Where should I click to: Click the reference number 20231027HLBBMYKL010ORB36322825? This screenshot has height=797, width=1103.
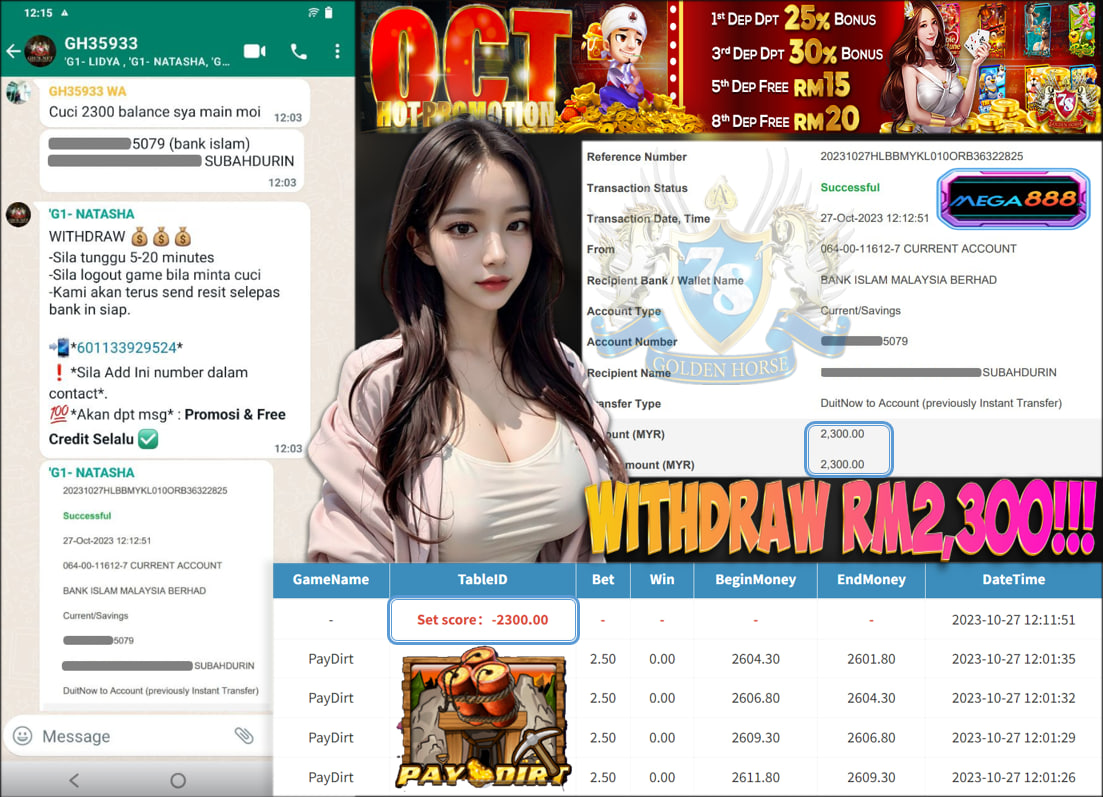(x=922, y=156)
